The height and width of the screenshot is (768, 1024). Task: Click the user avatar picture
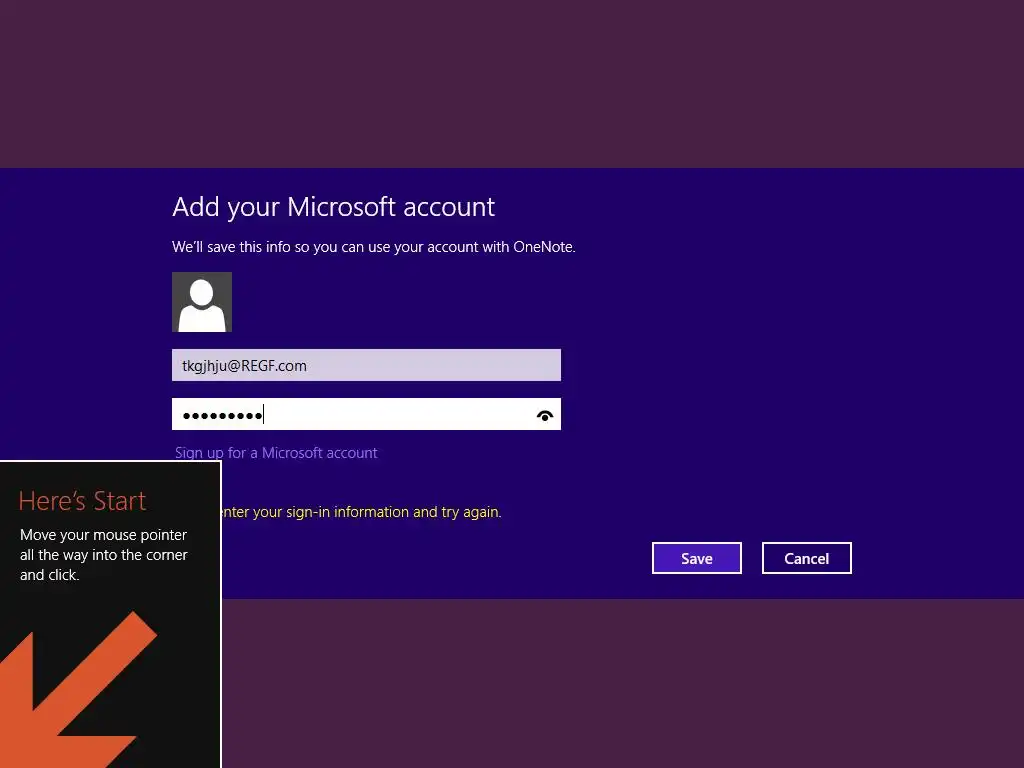tap(202, 302)
